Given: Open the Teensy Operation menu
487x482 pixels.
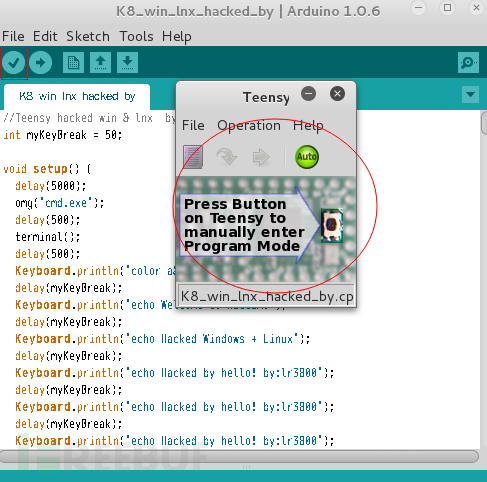Looking at the screenshot, I should 249,126.
